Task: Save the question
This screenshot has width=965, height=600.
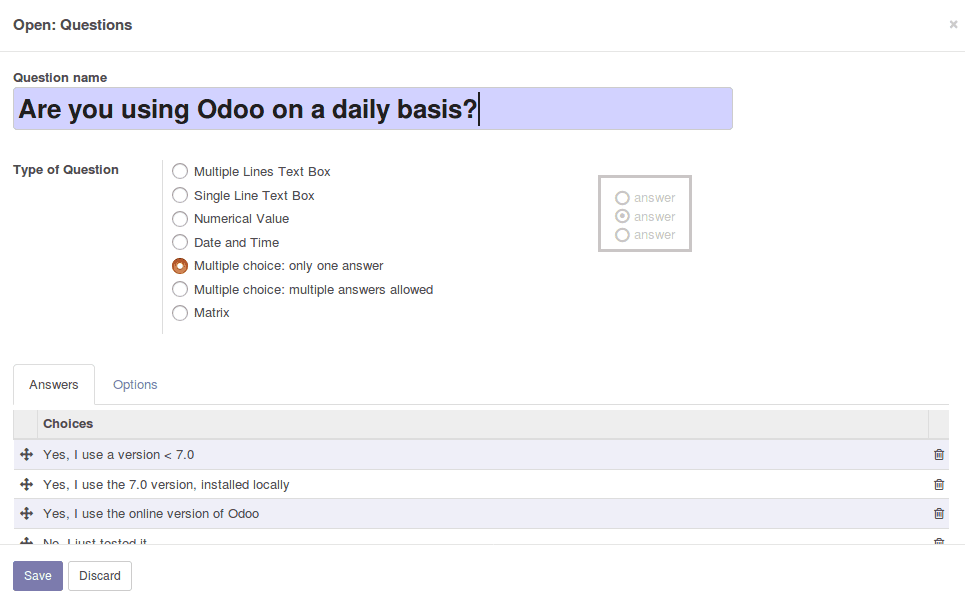Action: pos(38,576)
